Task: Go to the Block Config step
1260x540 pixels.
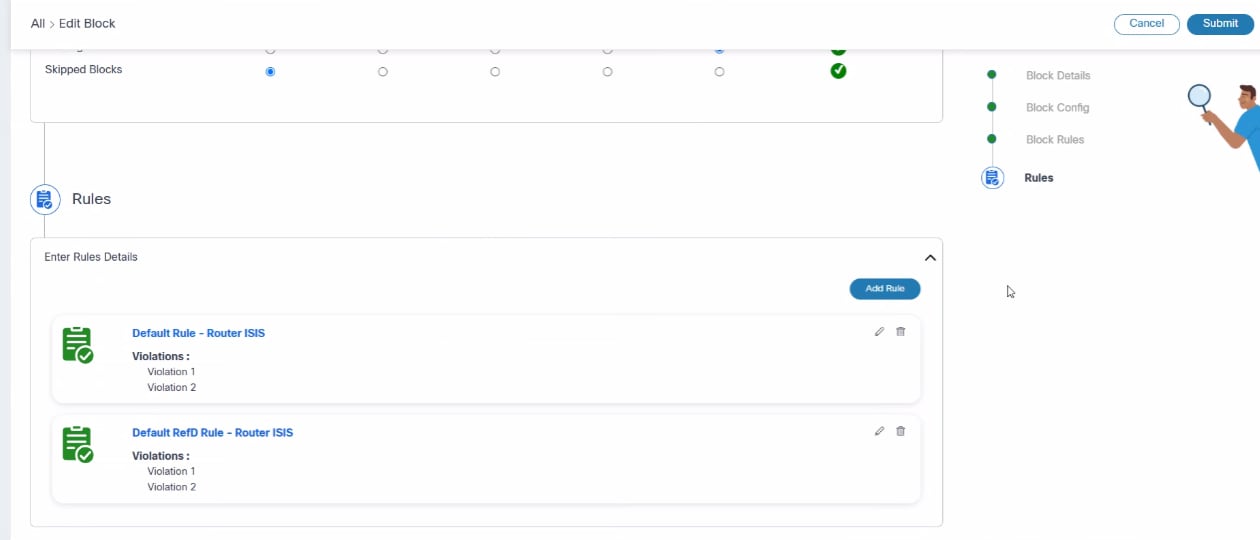Action: coord(1057,108)
